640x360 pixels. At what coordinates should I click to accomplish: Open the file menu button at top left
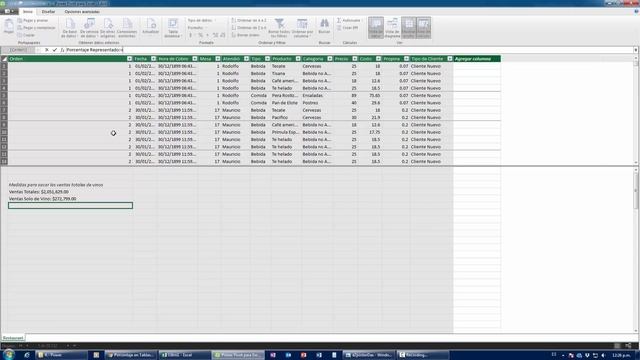9,11
